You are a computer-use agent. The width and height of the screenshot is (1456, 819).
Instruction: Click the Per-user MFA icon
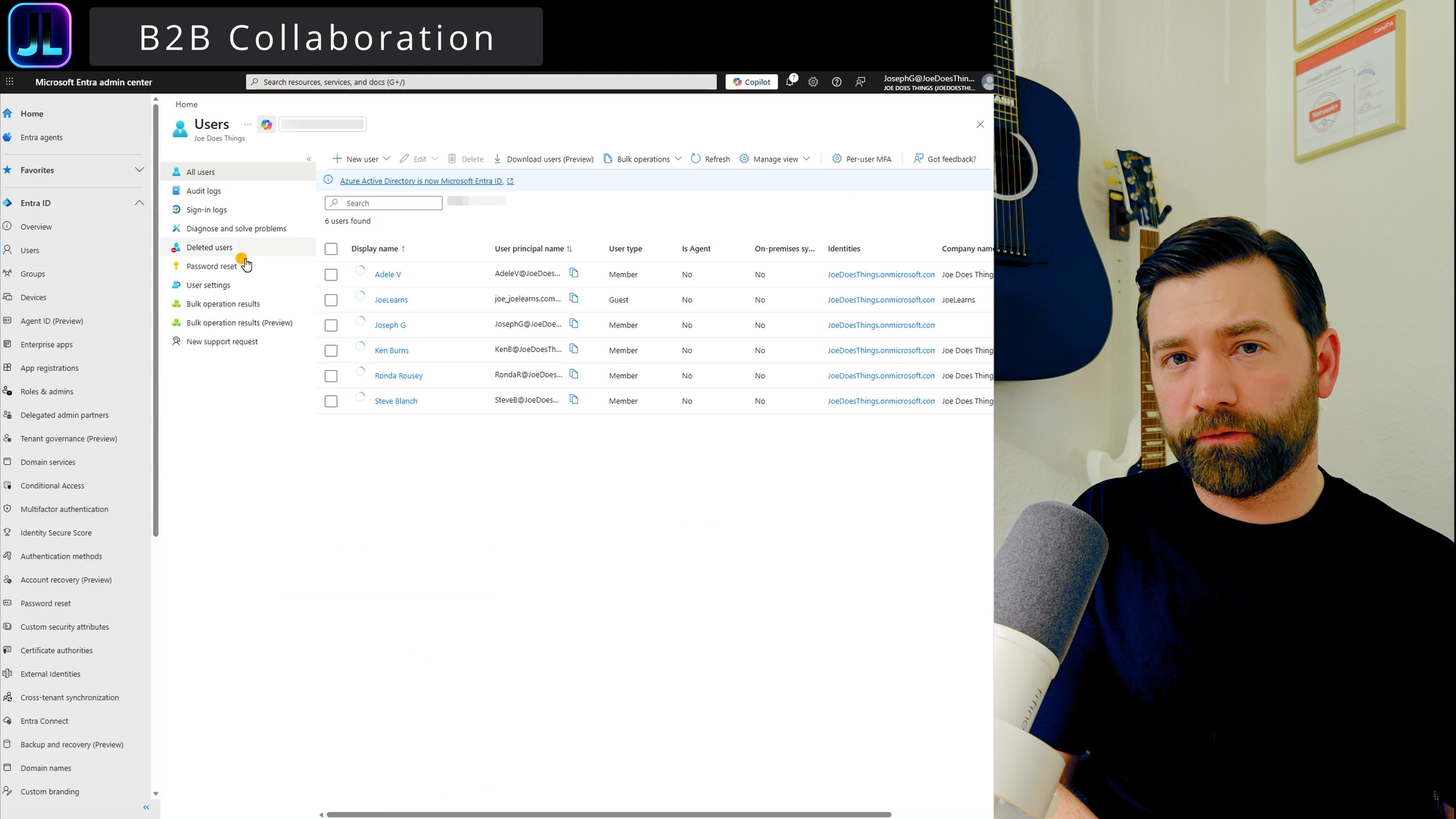(836, 158)
